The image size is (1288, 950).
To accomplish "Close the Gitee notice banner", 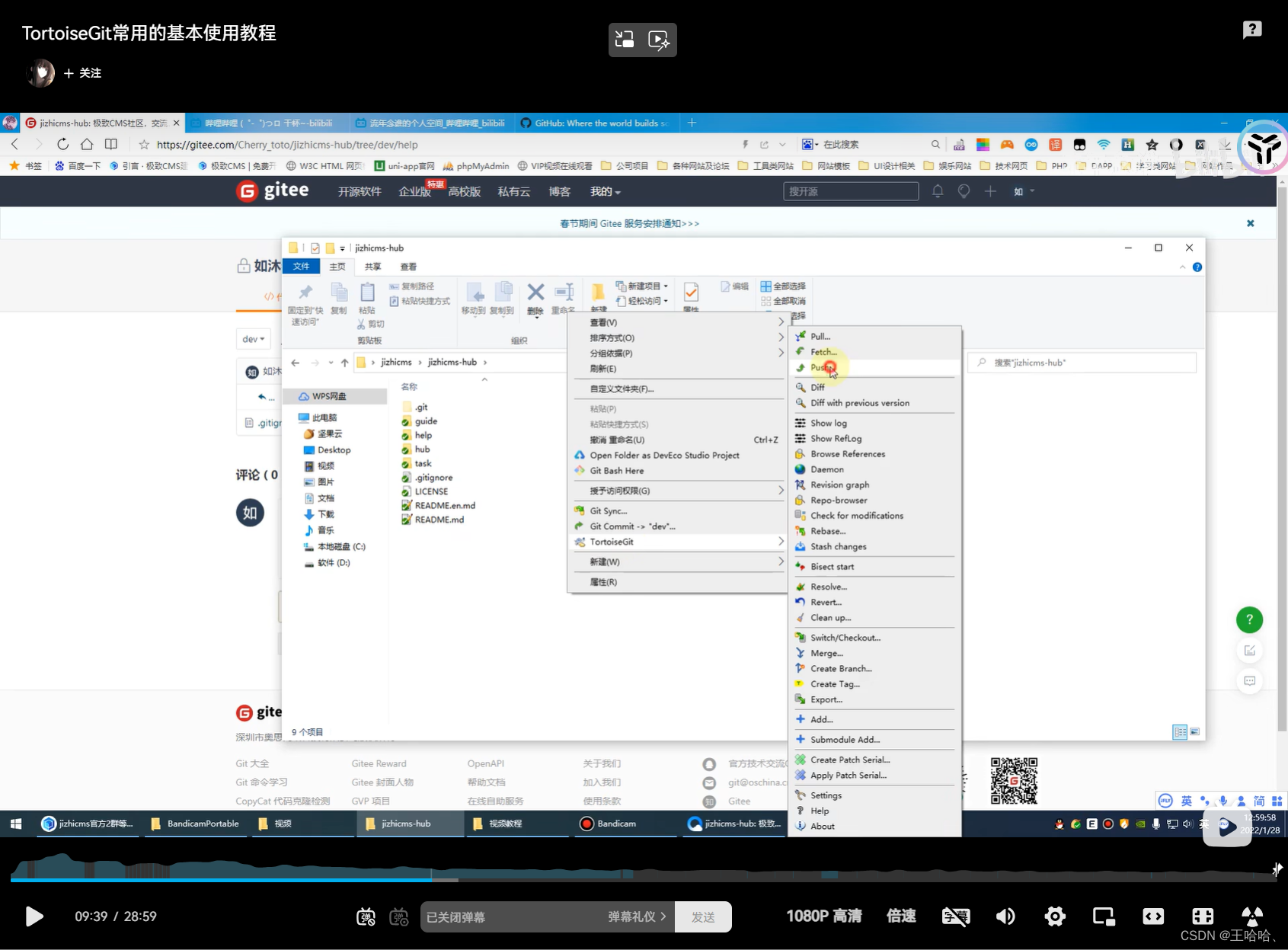I will click(1250, 223).
